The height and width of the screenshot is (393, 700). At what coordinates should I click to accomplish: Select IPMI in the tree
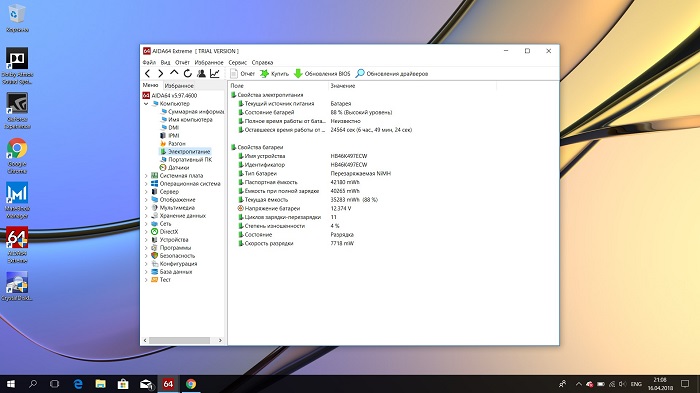point(169,136)
